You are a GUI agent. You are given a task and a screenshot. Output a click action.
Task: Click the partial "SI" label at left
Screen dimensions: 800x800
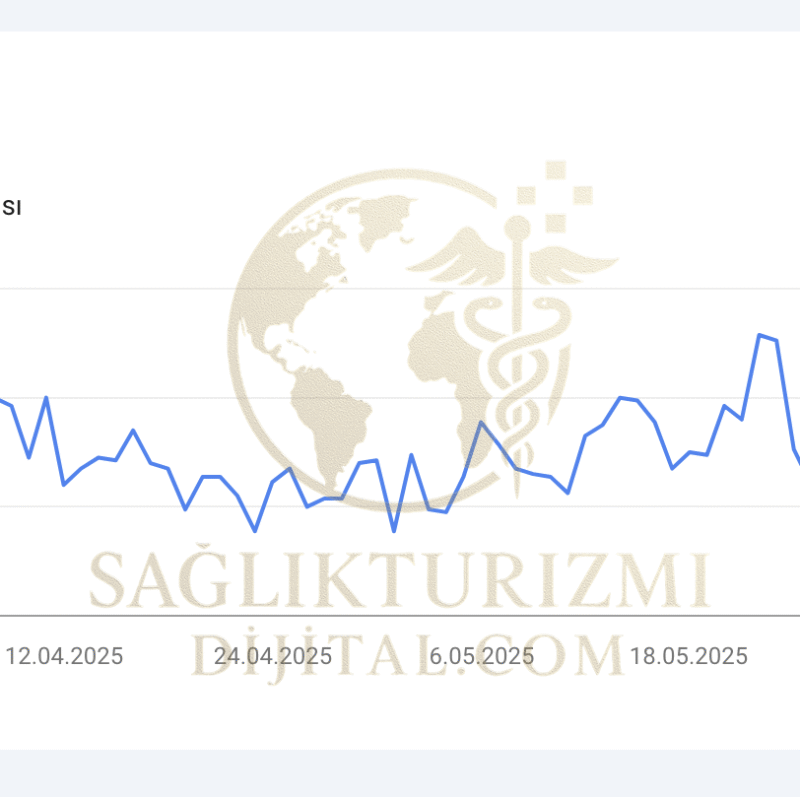pos(12,208)
